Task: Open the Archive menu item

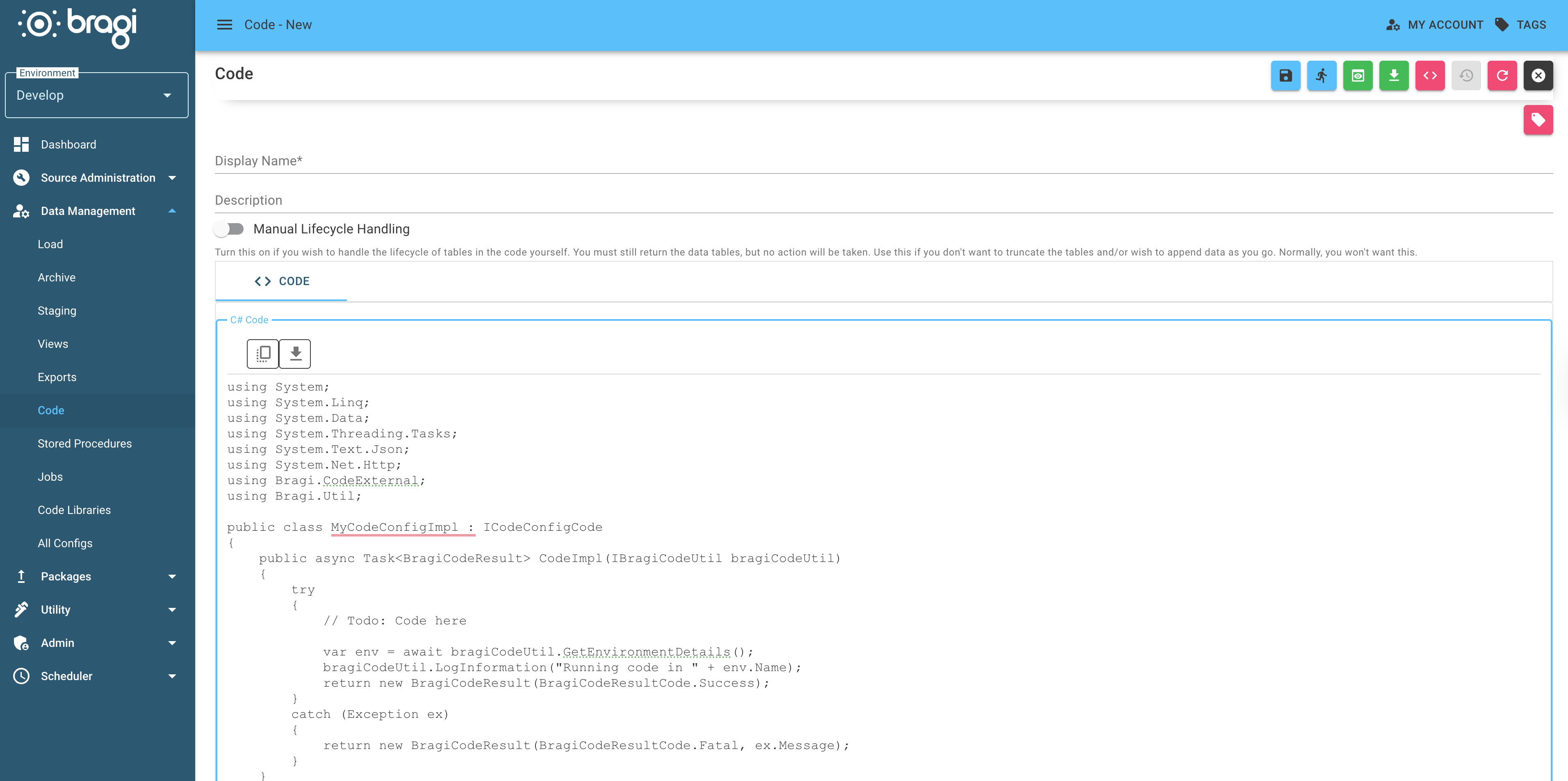Action: click(57, 278)
